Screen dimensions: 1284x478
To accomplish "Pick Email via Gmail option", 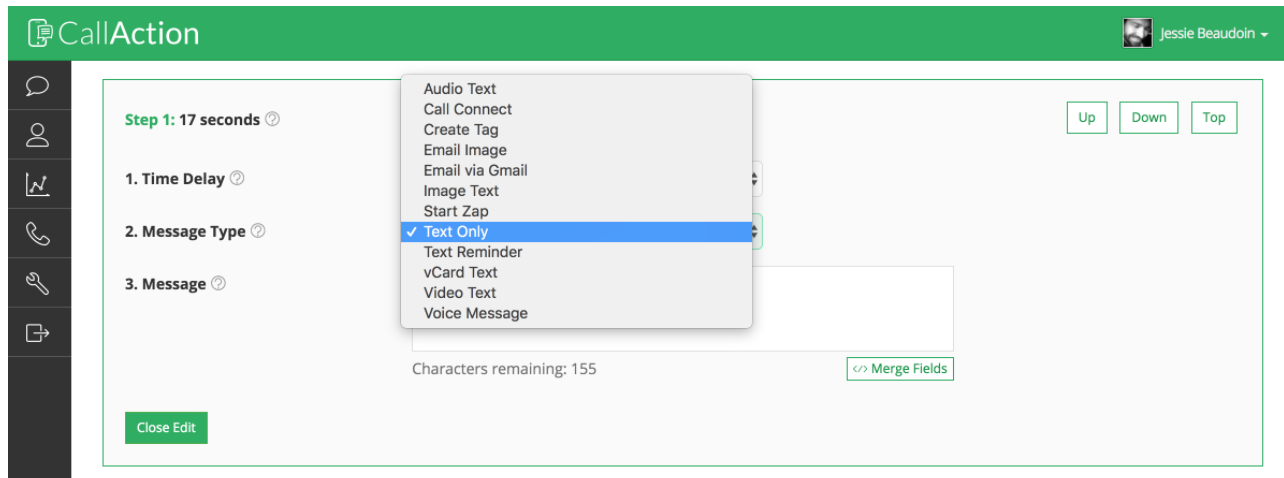I will click(576, 170).
